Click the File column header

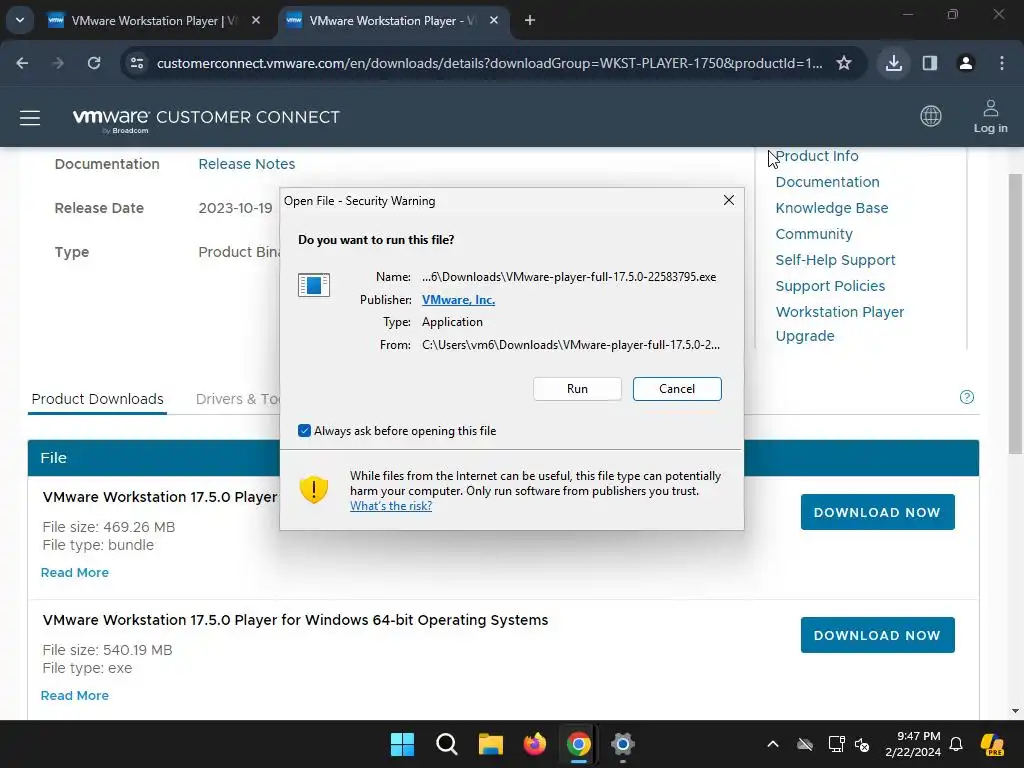pos(54,458)
